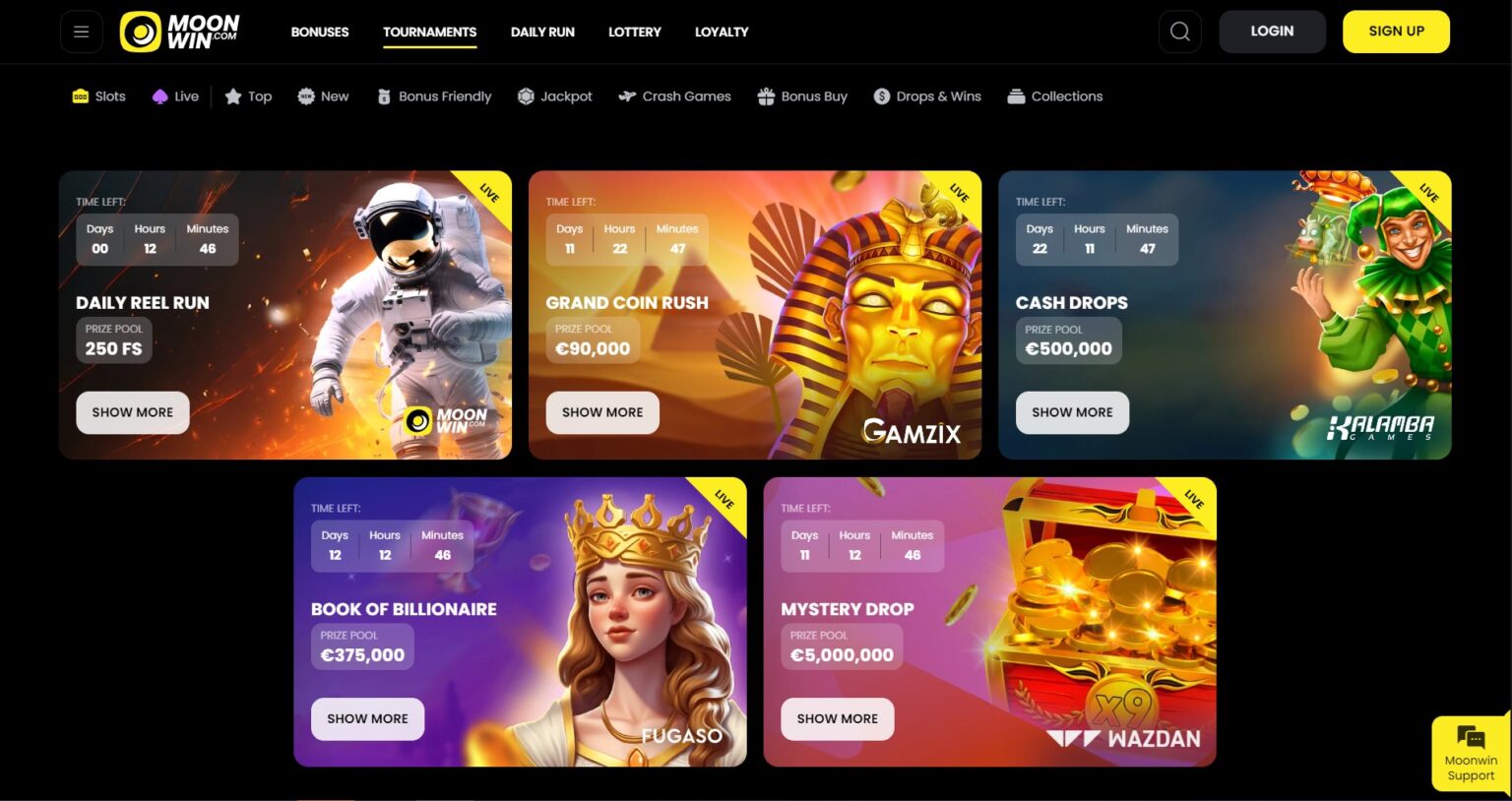View Crash Games category

[674, 96]
